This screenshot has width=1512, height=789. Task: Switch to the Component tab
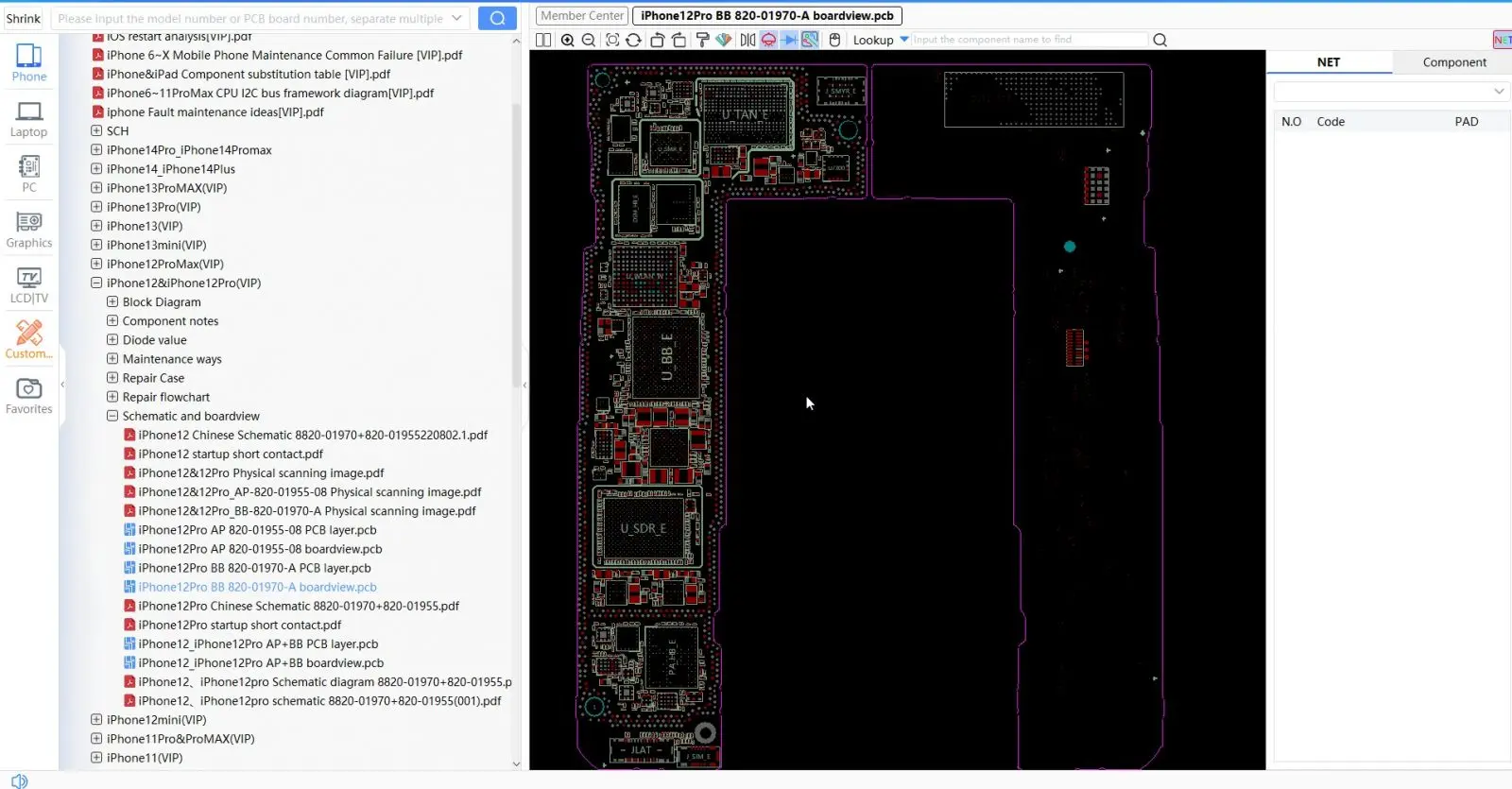pyautogui.click(x=1454, y=62)
